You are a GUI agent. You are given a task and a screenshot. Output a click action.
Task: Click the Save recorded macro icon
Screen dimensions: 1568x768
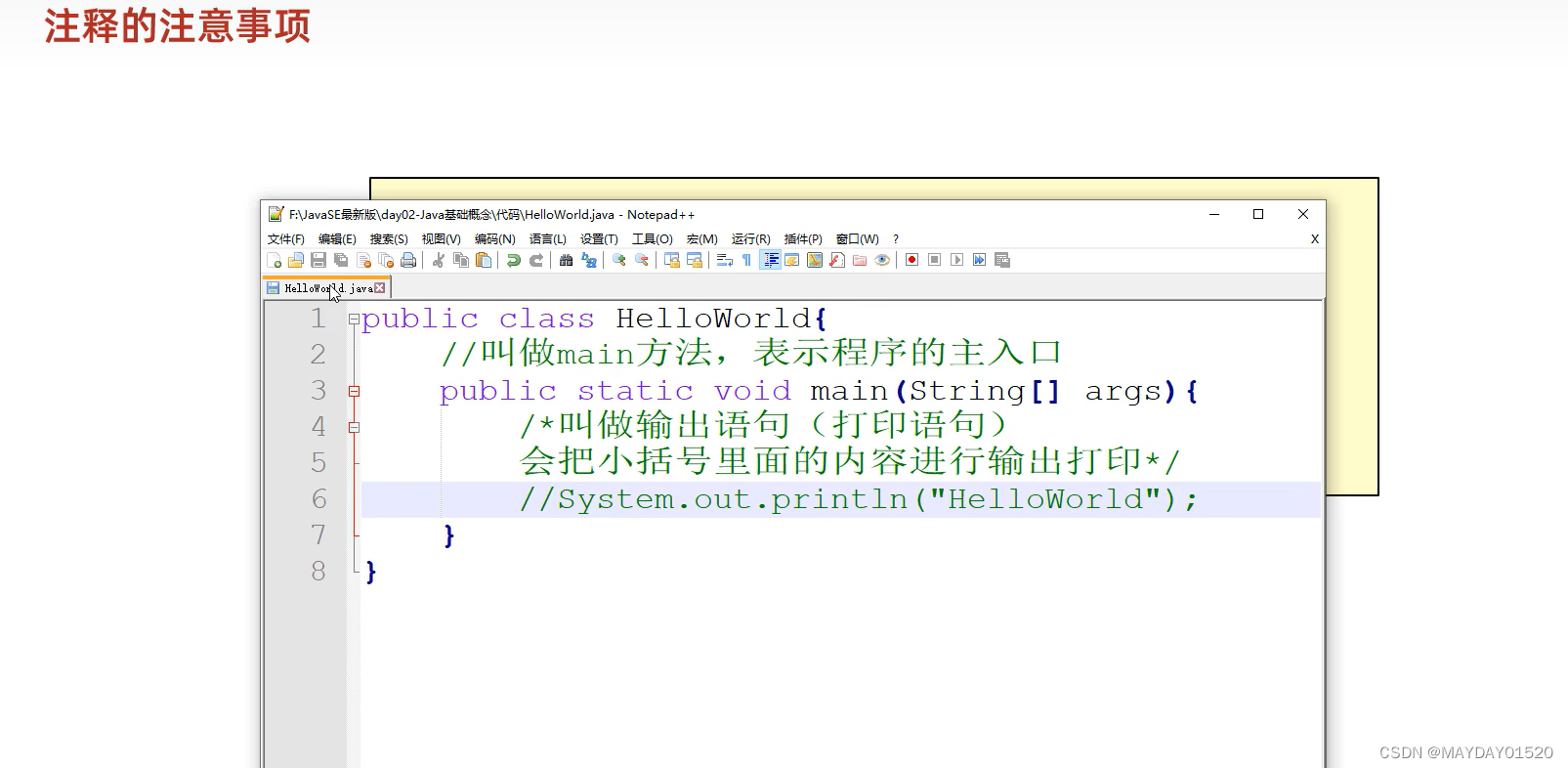tap(1002, 260)
